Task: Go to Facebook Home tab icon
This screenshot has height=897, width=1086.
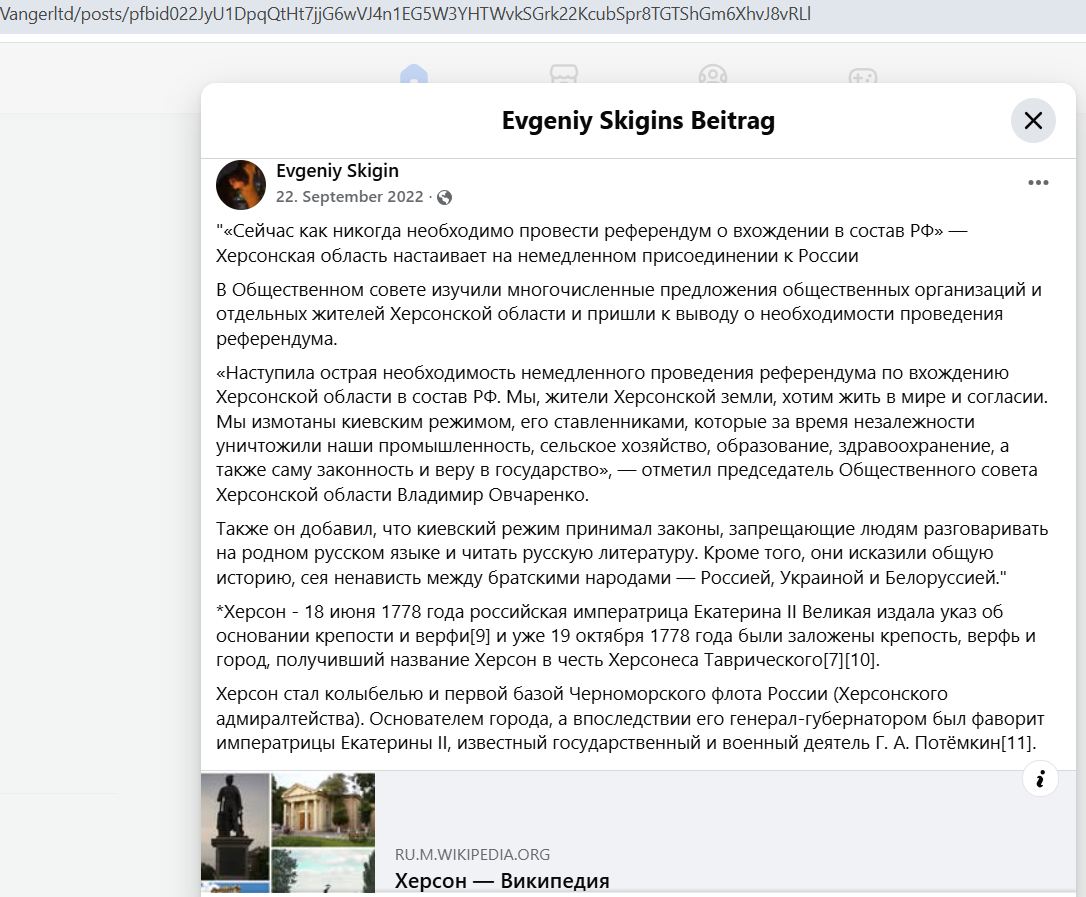Action: click(413, 77)
